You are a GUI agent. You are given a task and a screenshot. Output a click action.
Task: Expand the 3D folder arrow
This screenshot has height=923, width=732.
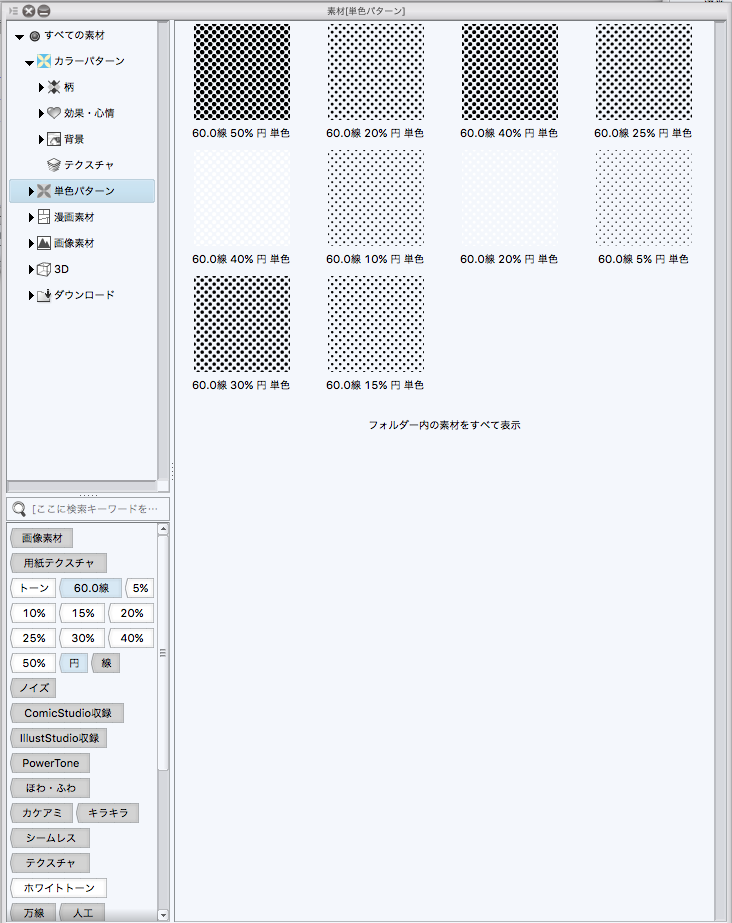coord(31,269)
